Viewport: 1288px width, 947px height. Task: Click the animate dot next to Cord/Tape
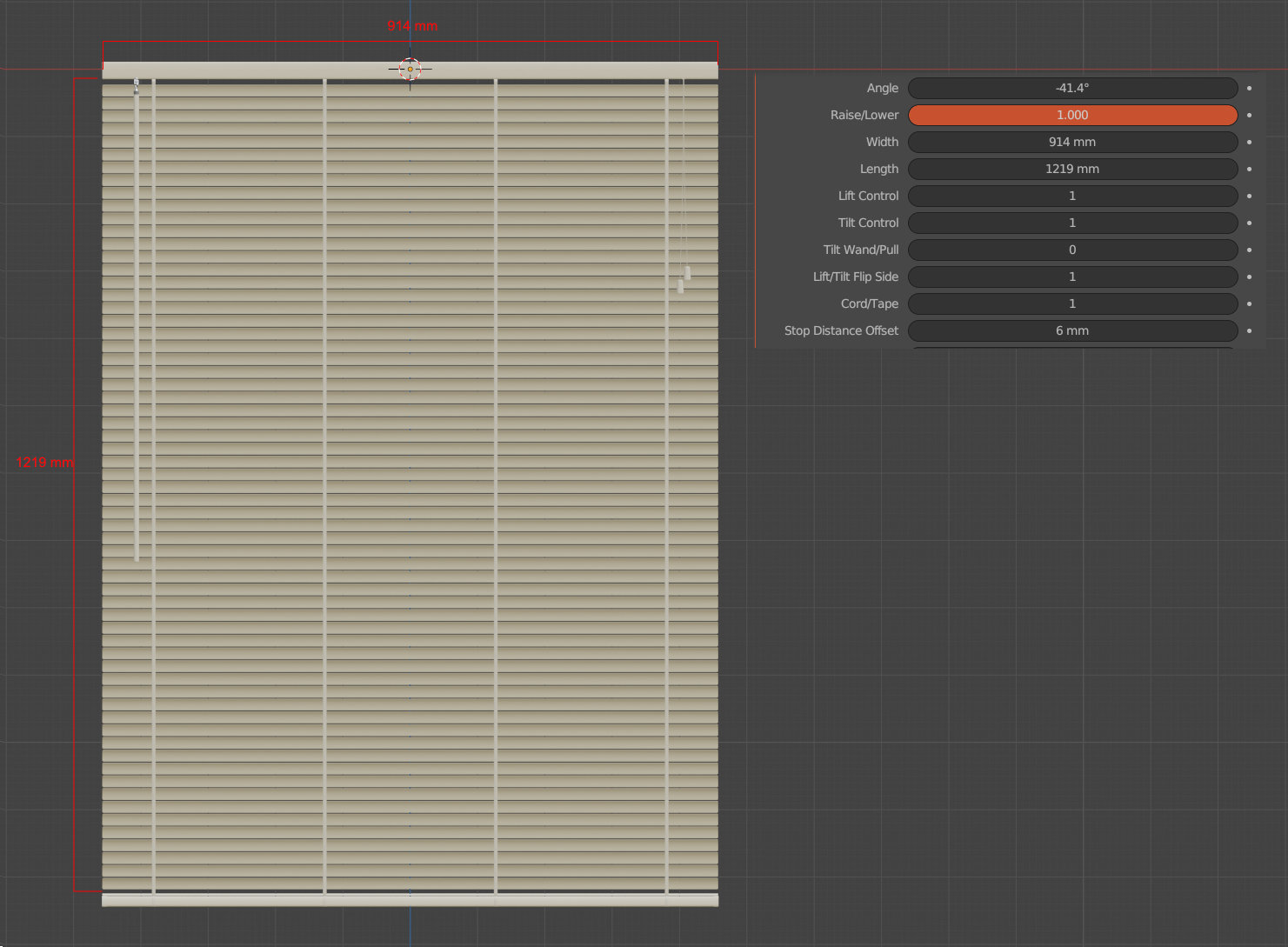coord(1250,303)
